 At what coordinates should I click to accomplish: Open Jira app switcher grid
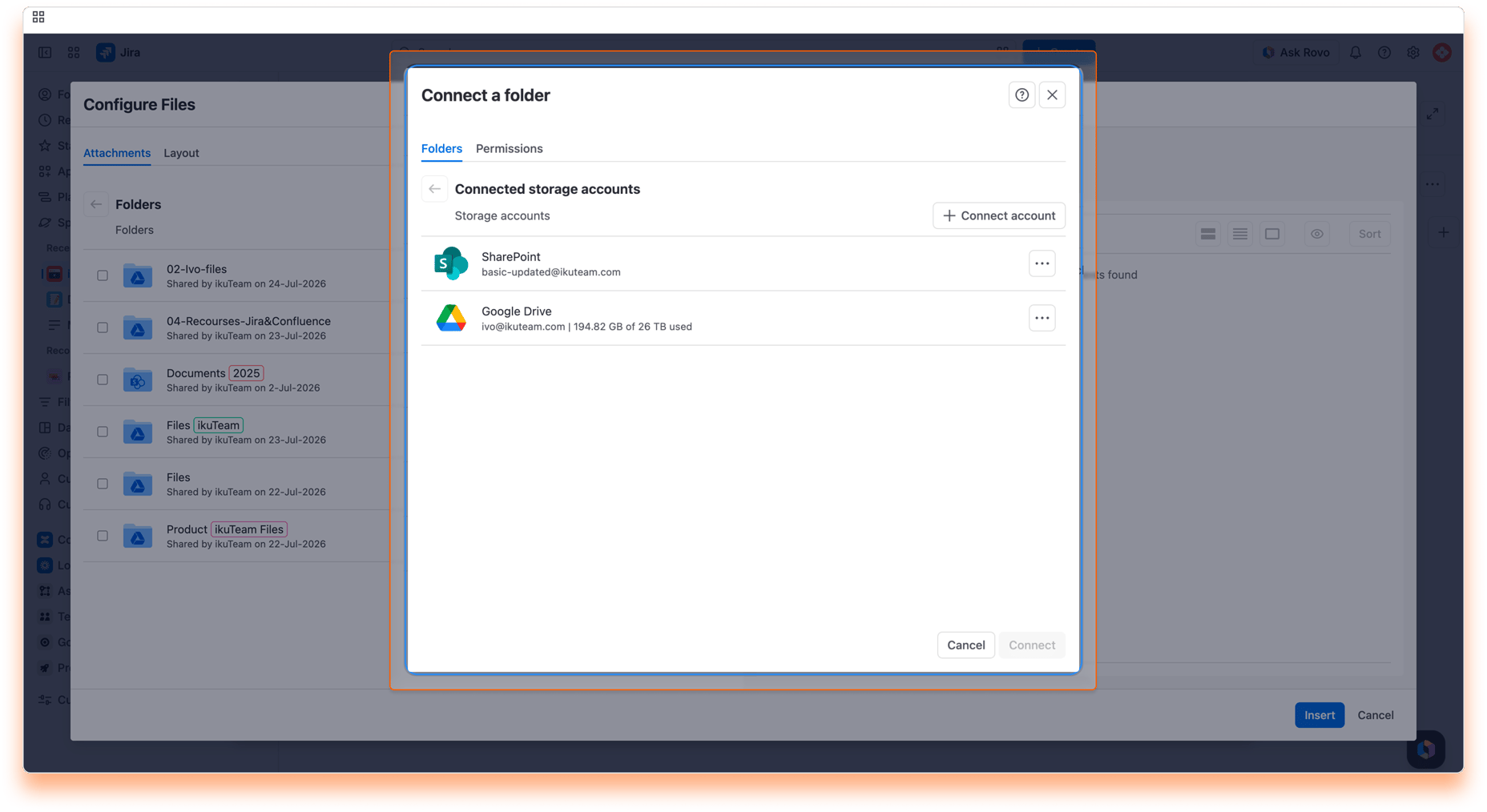click(74, 52)
